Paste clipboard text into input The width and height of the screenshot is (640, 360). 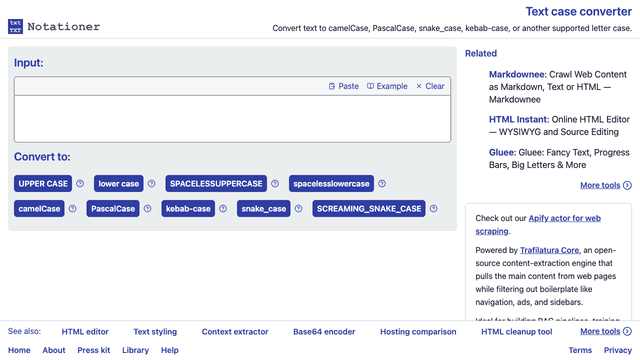pos(344,86)
